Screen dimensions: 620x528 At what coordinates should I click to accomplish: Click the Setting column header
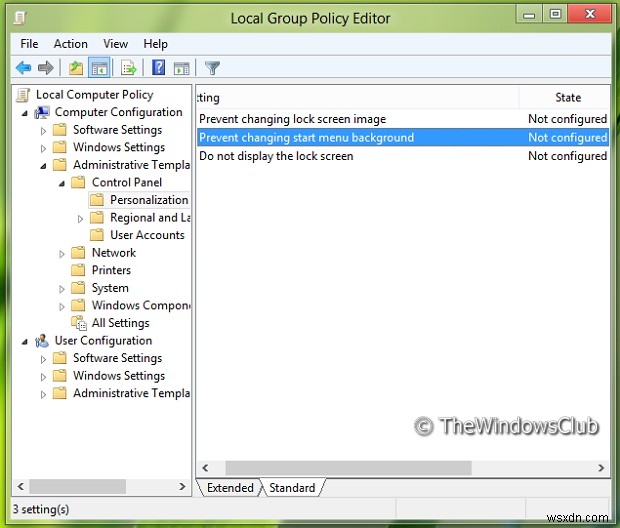[357, 98]
